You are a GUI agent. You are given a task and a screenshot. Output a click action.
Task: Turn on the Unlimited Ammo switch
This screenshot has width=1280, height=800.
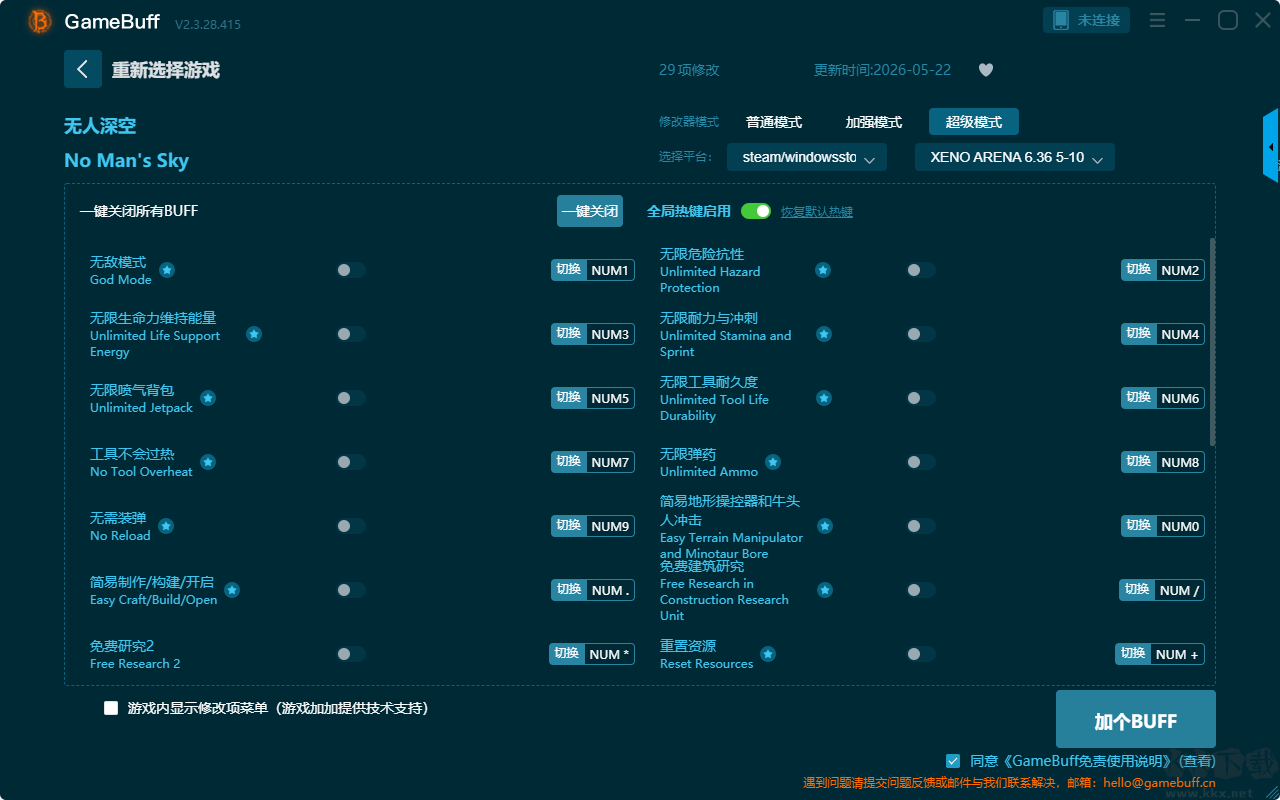tap(921, 462)
